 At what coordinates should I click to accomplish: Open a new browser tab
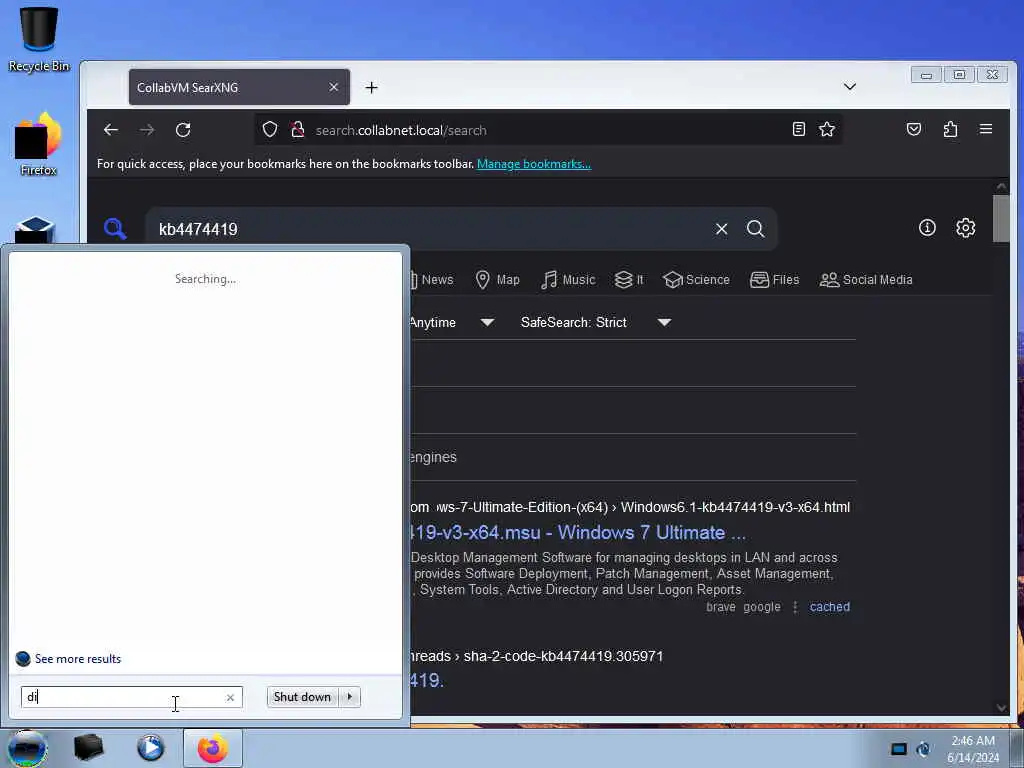(x=372, y=88)
